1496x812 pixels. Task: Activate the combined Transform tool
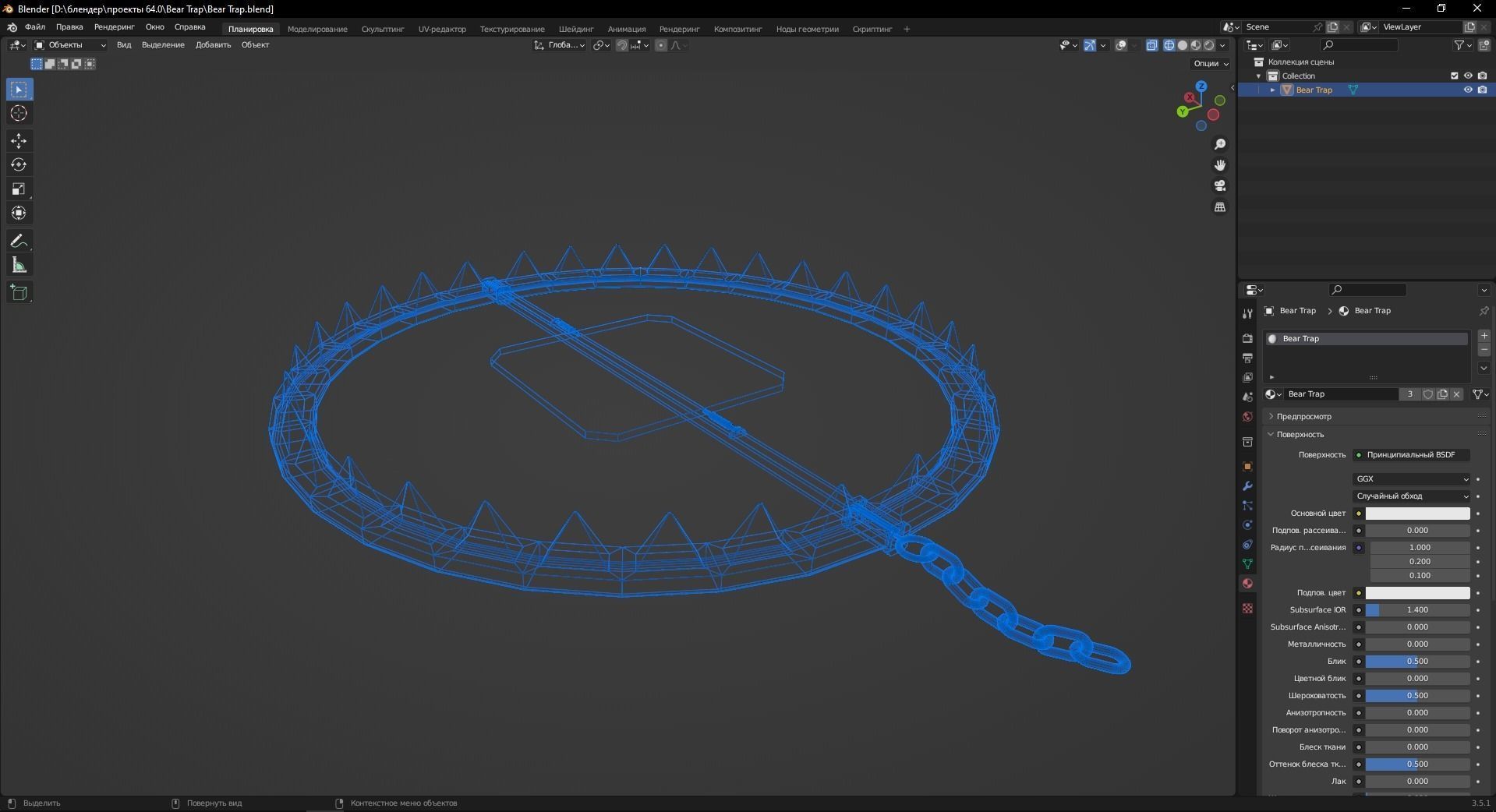19,213
